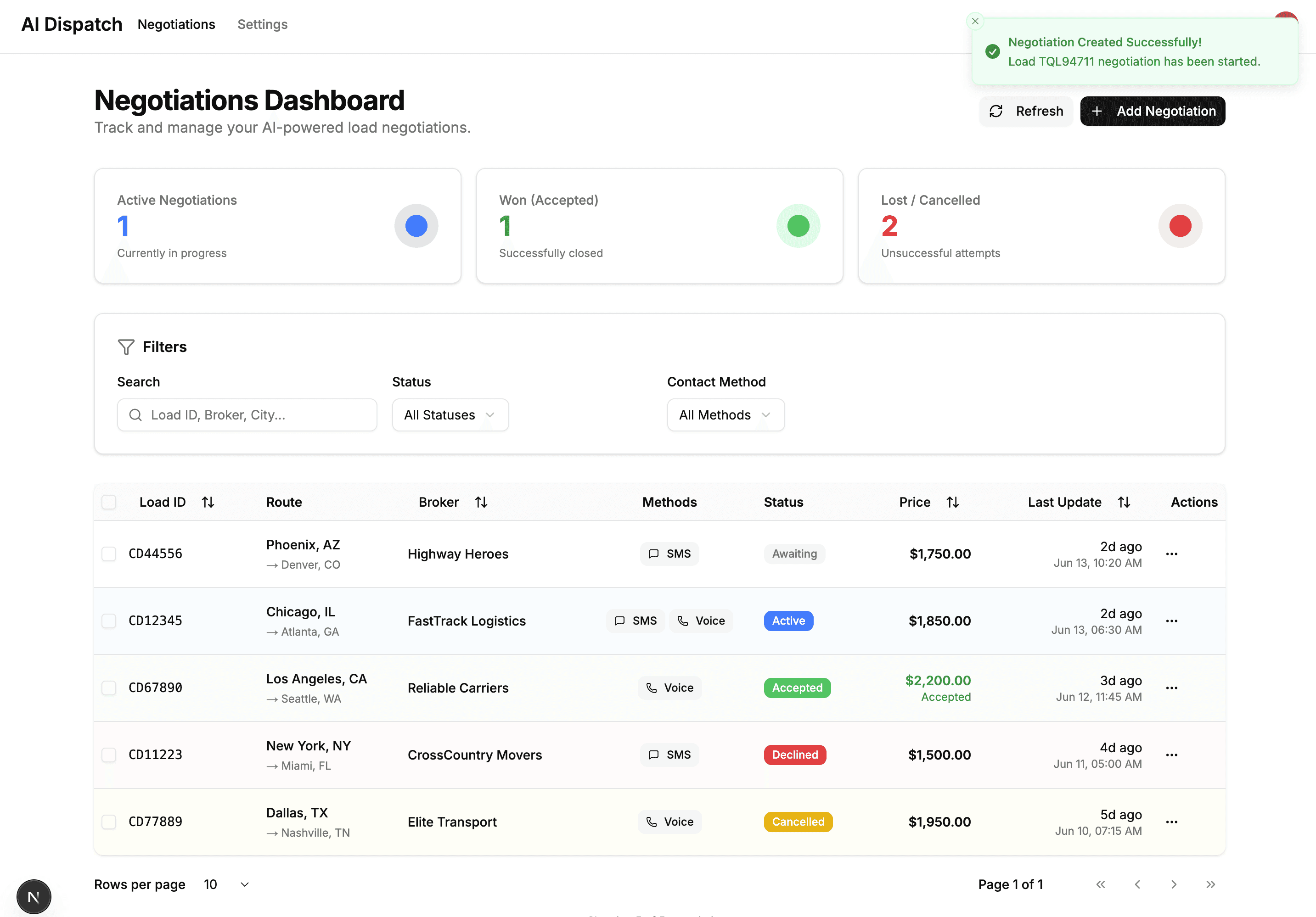Focus the Load ID, Broker, City search field
This screenshot has height=917, width=1316.
247,415
